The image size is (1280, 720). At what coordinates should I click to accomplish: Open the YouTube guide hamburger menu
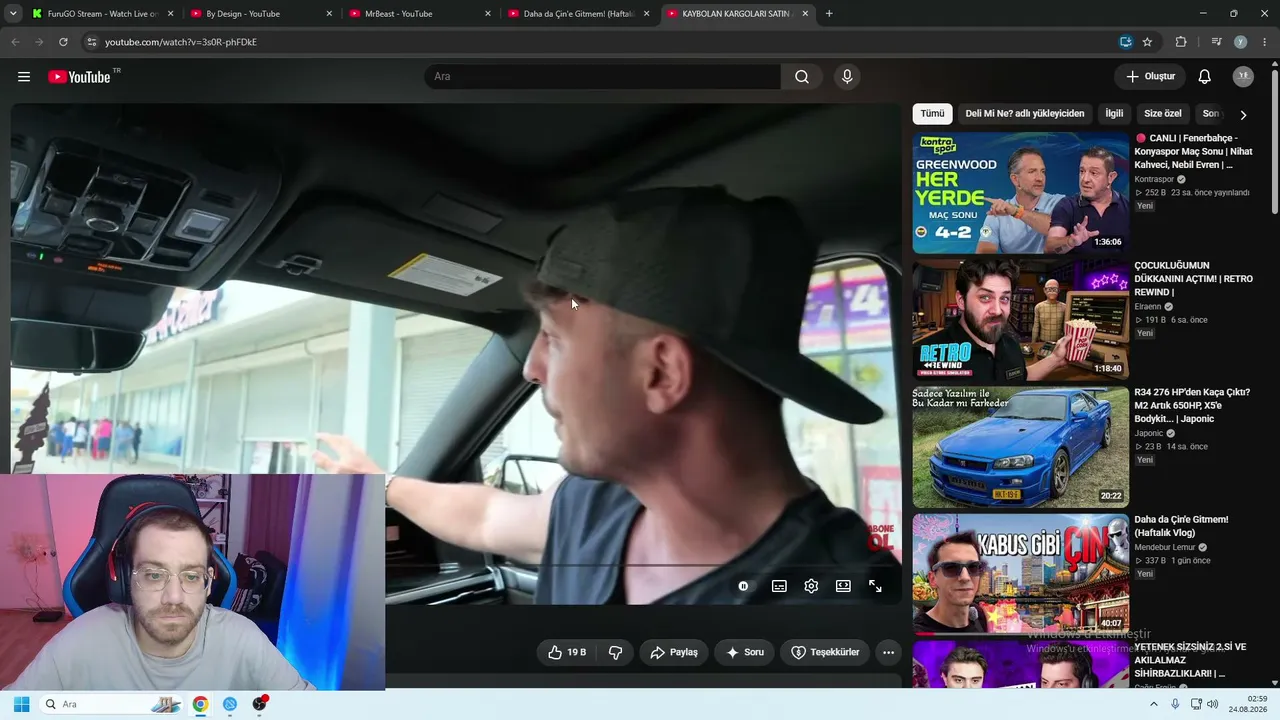(24, 77)
